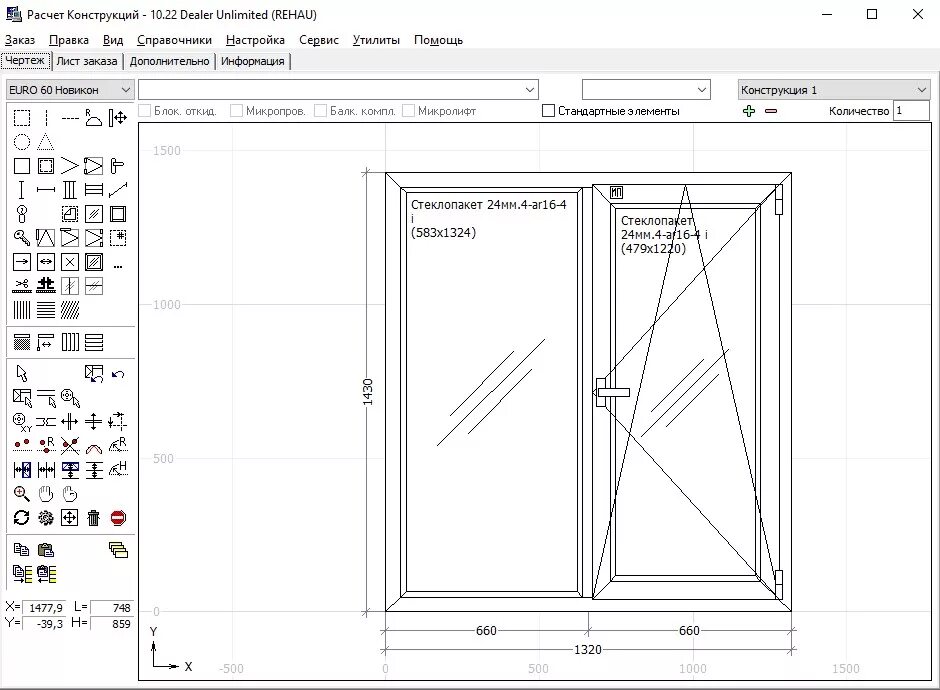
Task: Select the dashed rectangle contour tool
Action: (x=22, y=118)
